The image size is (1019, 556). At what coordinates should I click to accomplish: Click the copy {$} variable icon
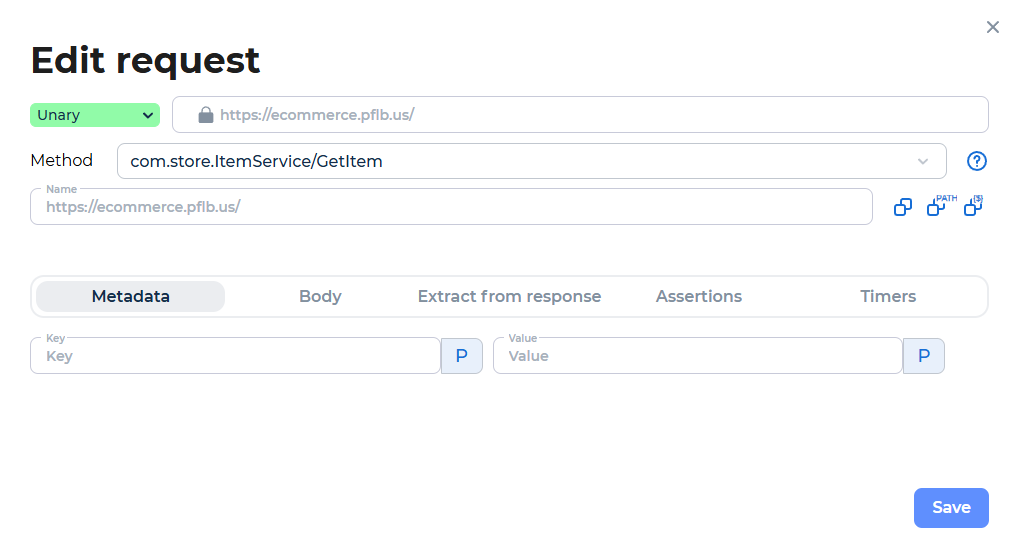click(974, 205)
